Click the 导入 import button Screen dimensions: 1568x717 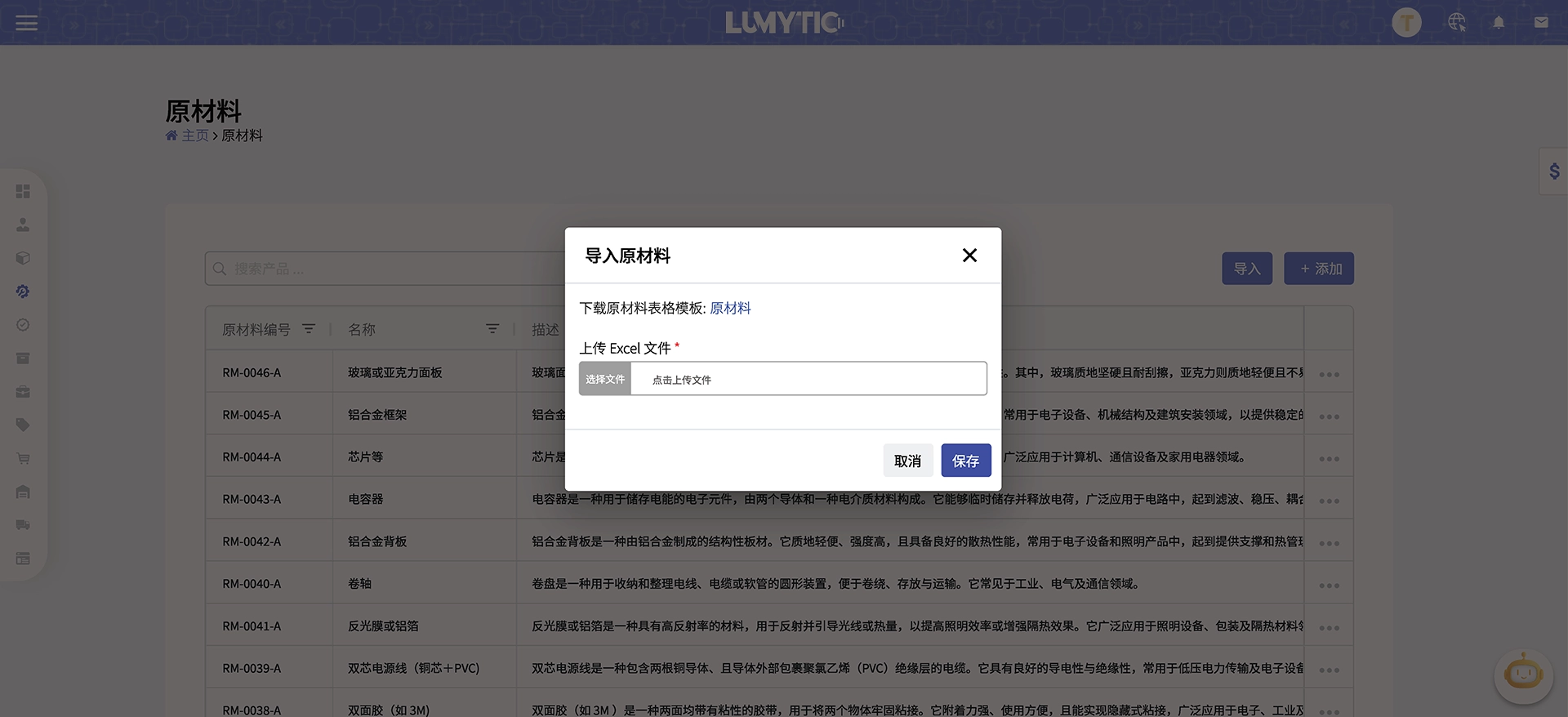(x=1247, y=269)
